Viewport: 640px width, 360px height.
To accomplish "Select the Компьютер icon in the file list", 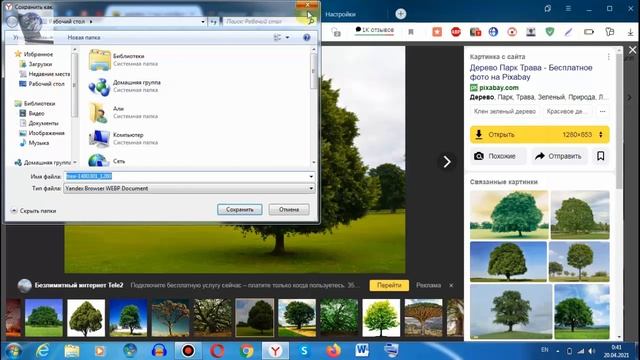I will tap(99, 138).
